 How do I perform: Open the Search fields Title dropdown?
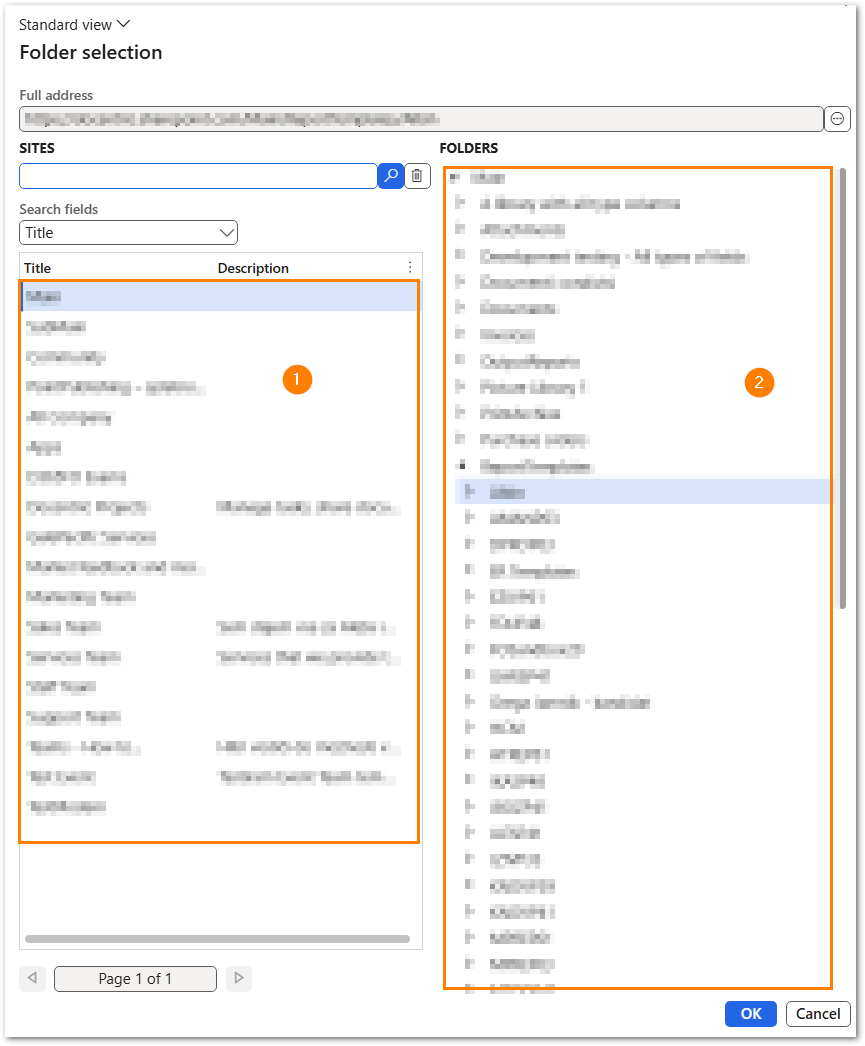point(128,233)
